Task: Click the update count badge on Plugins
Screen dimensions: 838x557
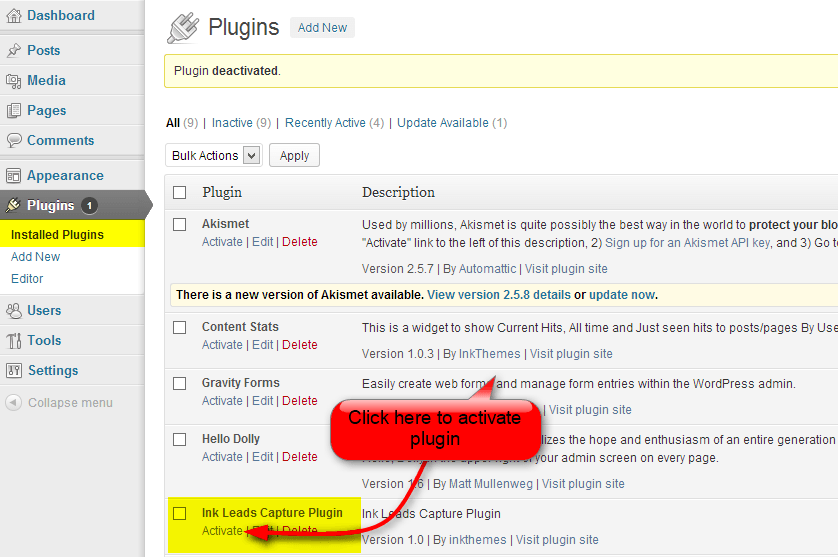Action: coord(89,205)
